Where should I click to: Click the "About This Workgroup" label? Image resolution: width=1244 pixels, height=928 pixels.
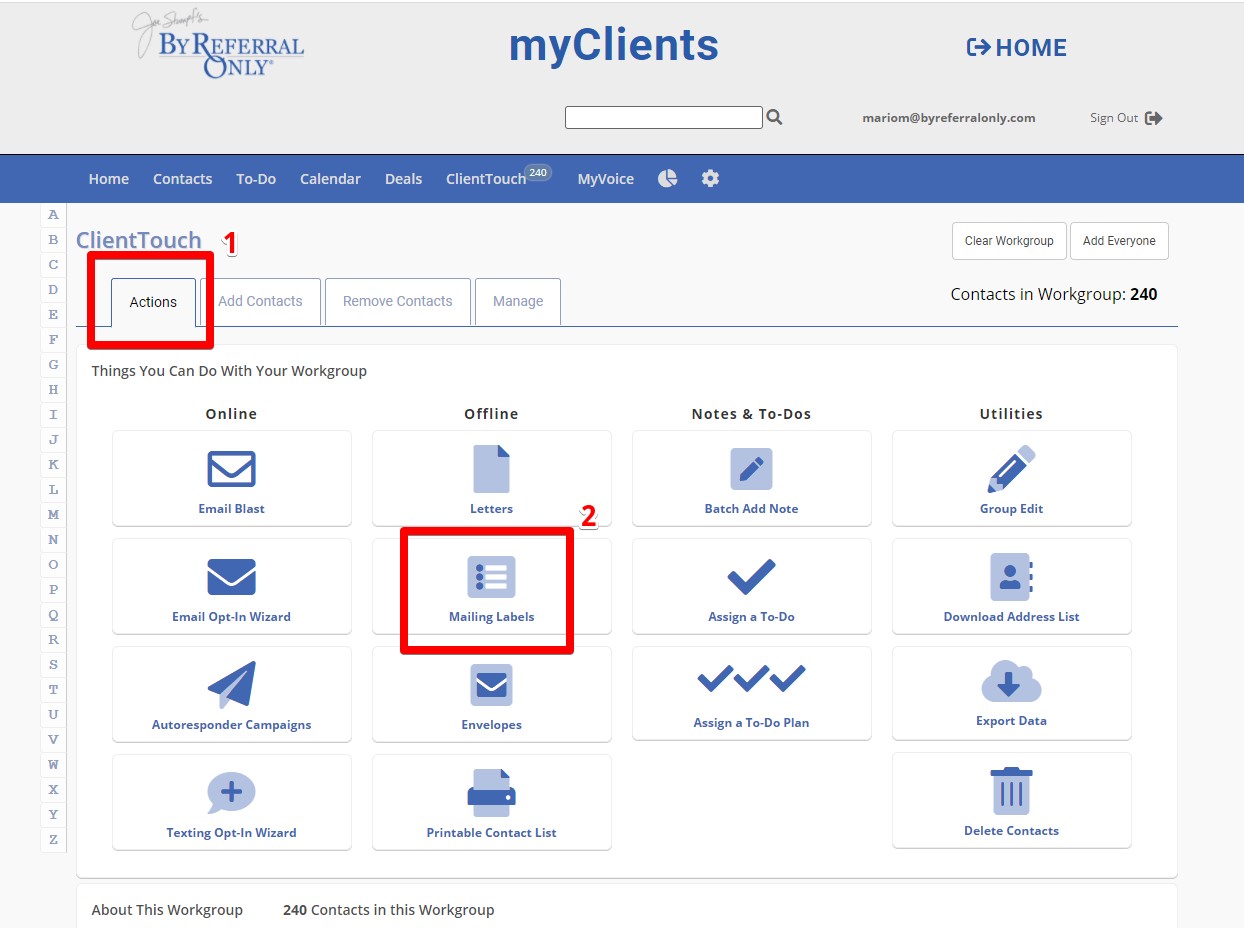point(167,910)
